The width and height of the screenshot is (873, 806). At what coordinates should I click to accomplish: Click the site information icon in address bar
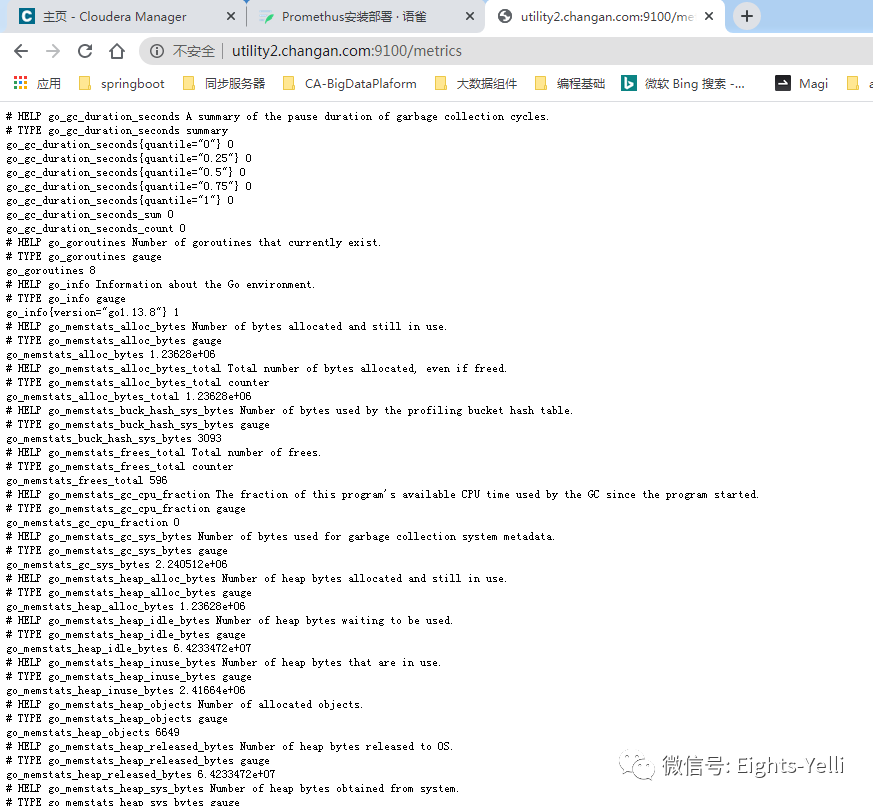point(157,51)
